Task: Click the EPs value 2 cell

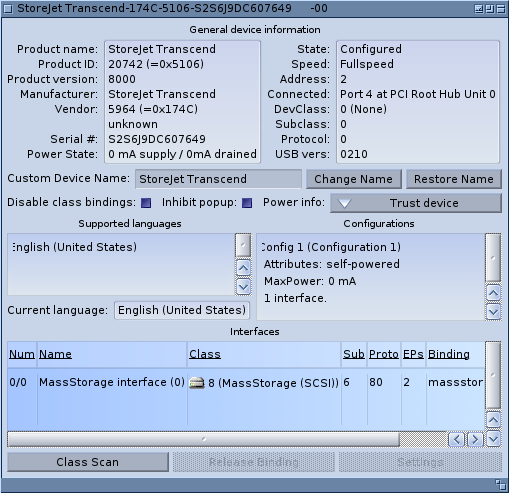Action: tap(406, 382)
